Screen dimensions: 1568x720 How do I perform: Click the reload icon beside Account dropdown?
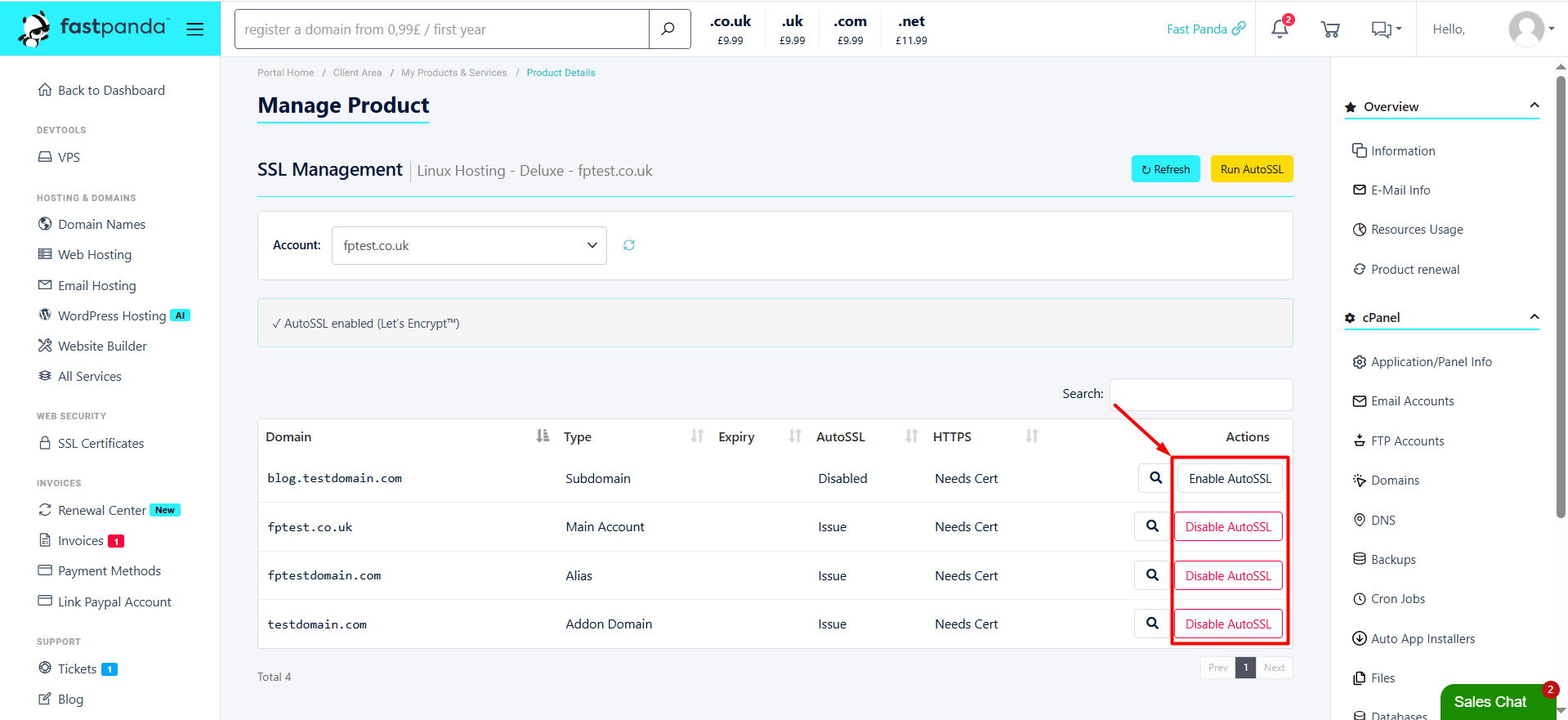pyautogui.click(x=629, y=245)
